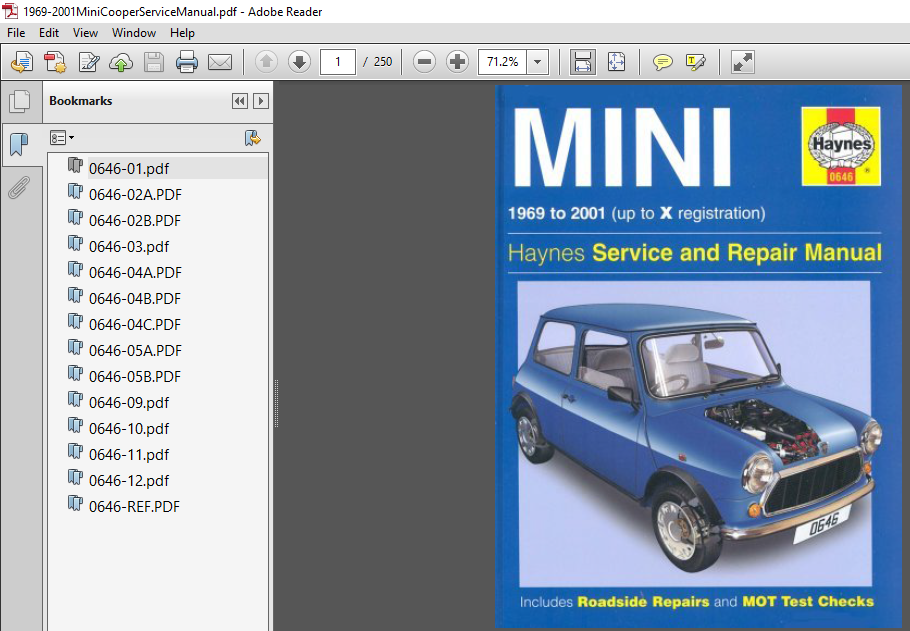Image resolution: width=910 pixels, height=631 pixels.
Task: Select bookmark 0646-05A.PDF
Action: click(135, 351)
